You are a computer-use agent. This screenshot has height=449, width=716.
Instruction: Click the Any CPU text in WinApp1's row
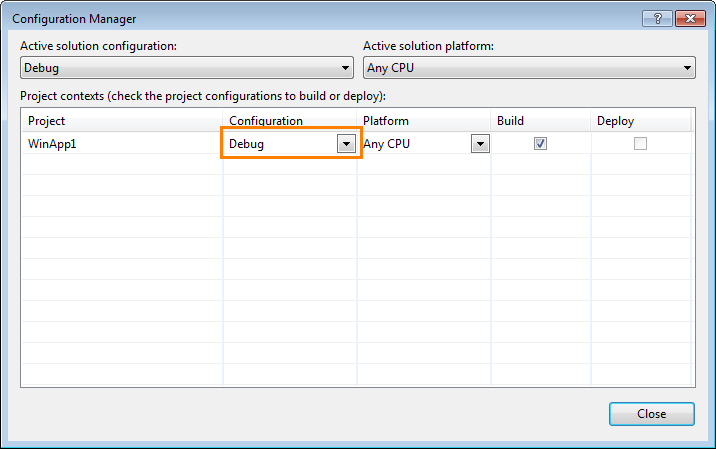point(386,144)
